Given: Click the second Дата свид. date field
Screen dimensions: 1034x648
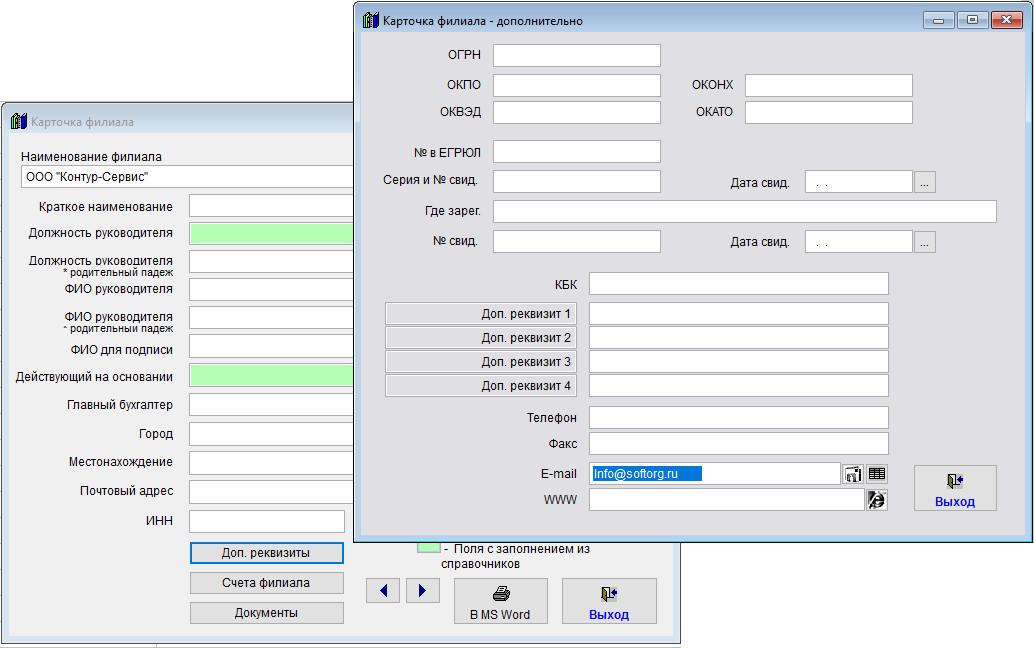Looking at the screenshot, I should coord(859,242).
